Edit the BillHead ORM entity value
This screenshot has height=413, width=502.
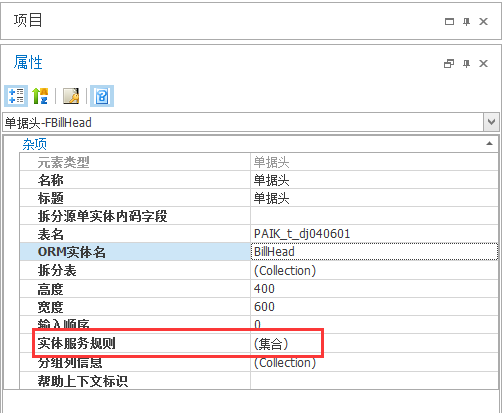tap(374, 252)
